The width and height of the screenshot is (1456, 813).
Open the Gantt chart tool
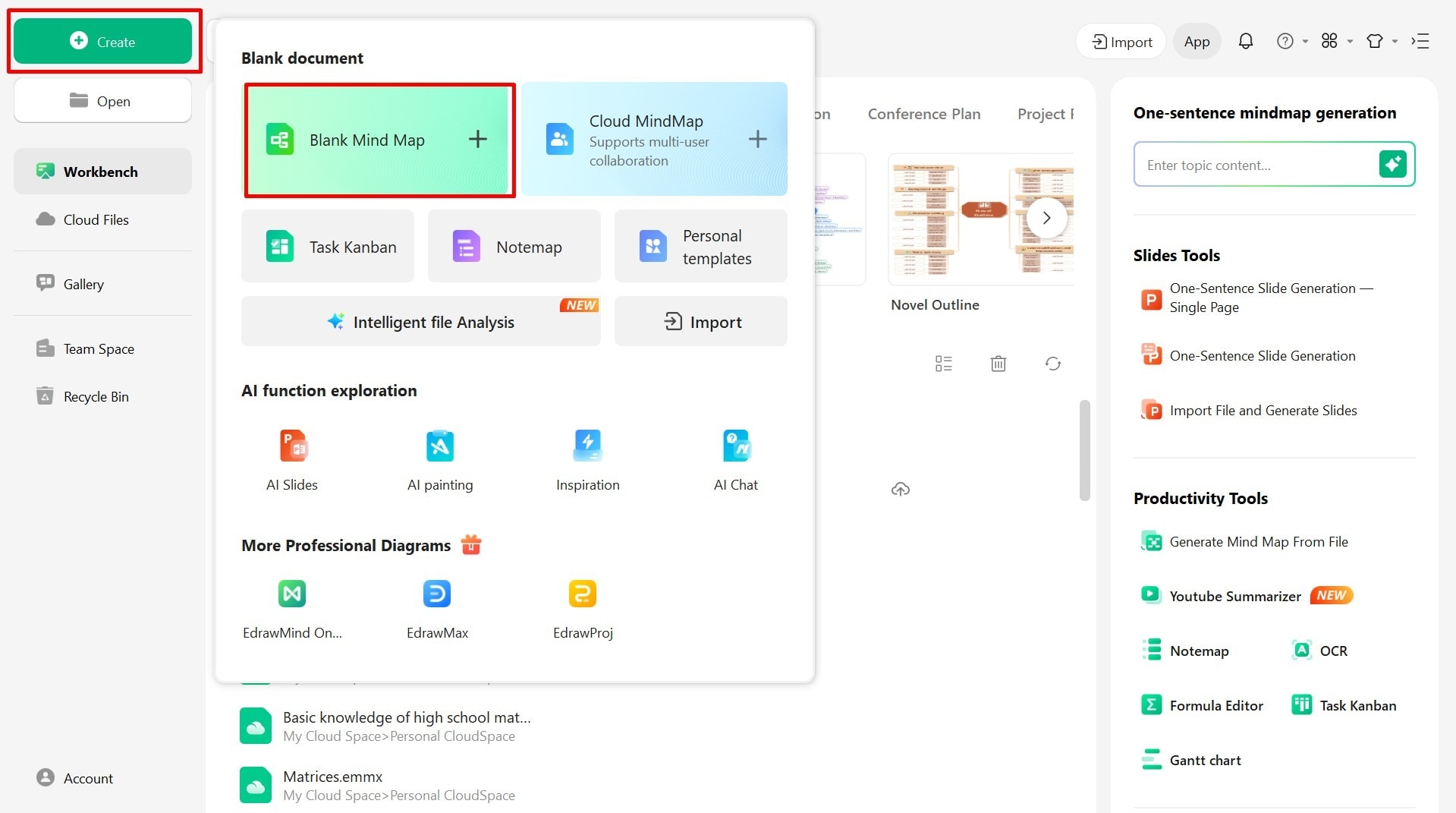click(1191, 760)
